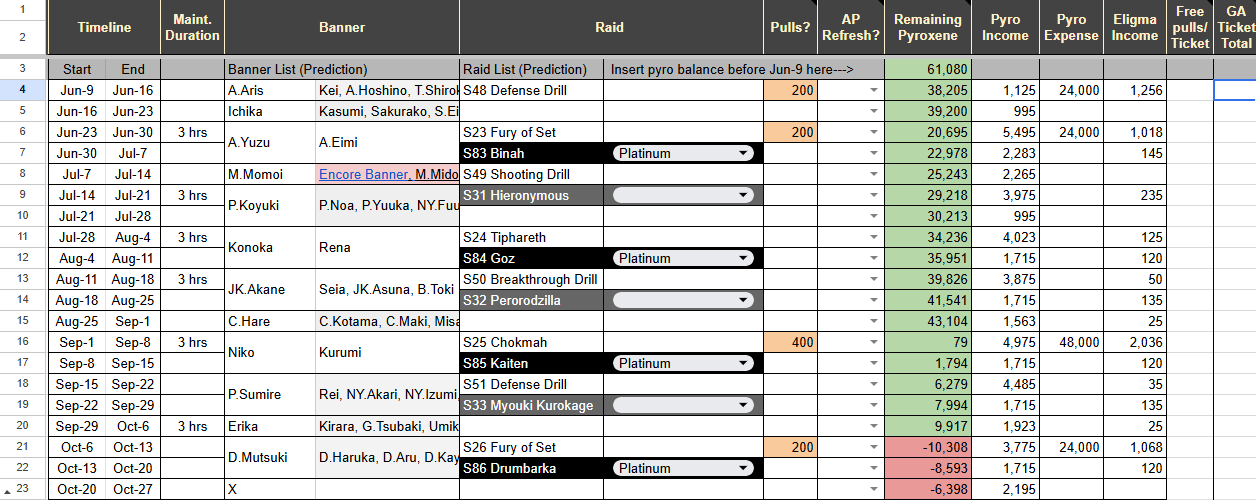Select row header number 21
The width and height of the screenshot is (1256, 500).
23,447
